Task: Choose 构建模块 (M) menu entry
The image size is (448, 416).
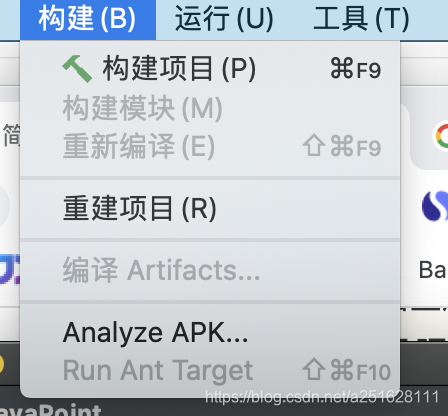Action: (x=210, y=108)
